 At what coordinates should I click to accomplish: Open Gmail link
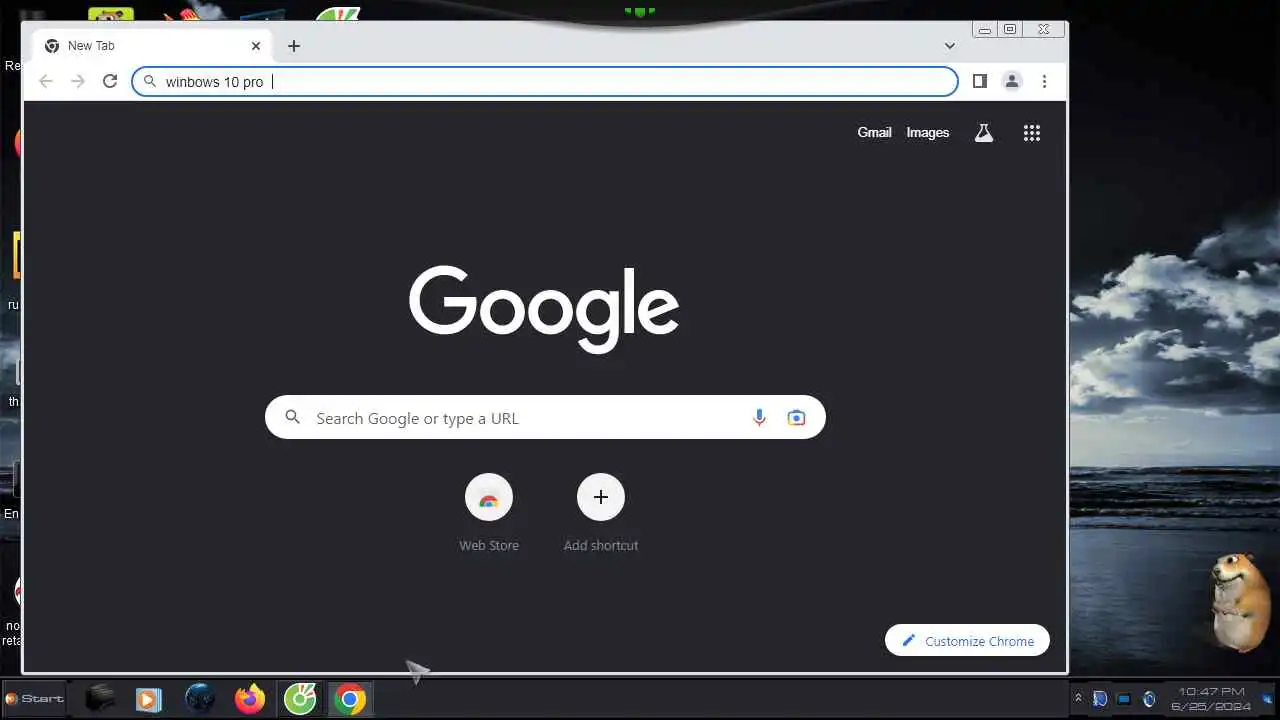(874, 132)
